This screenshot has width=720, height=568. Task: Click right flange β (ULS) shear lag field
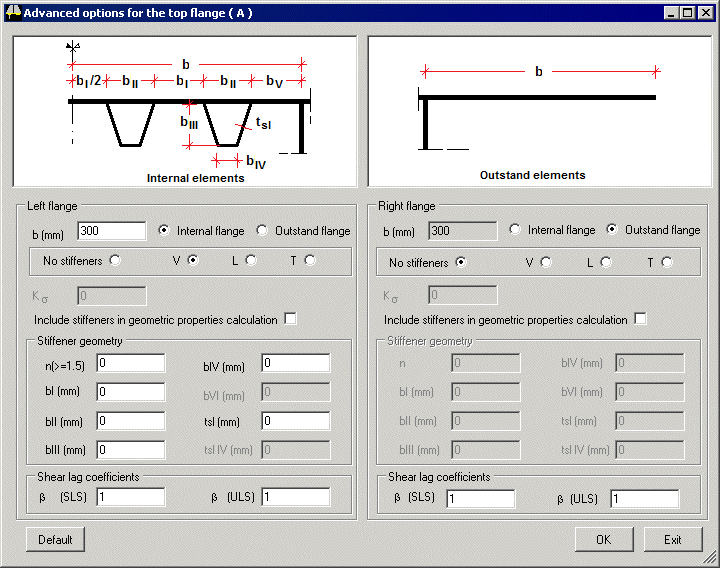click(x=644, y=499)
